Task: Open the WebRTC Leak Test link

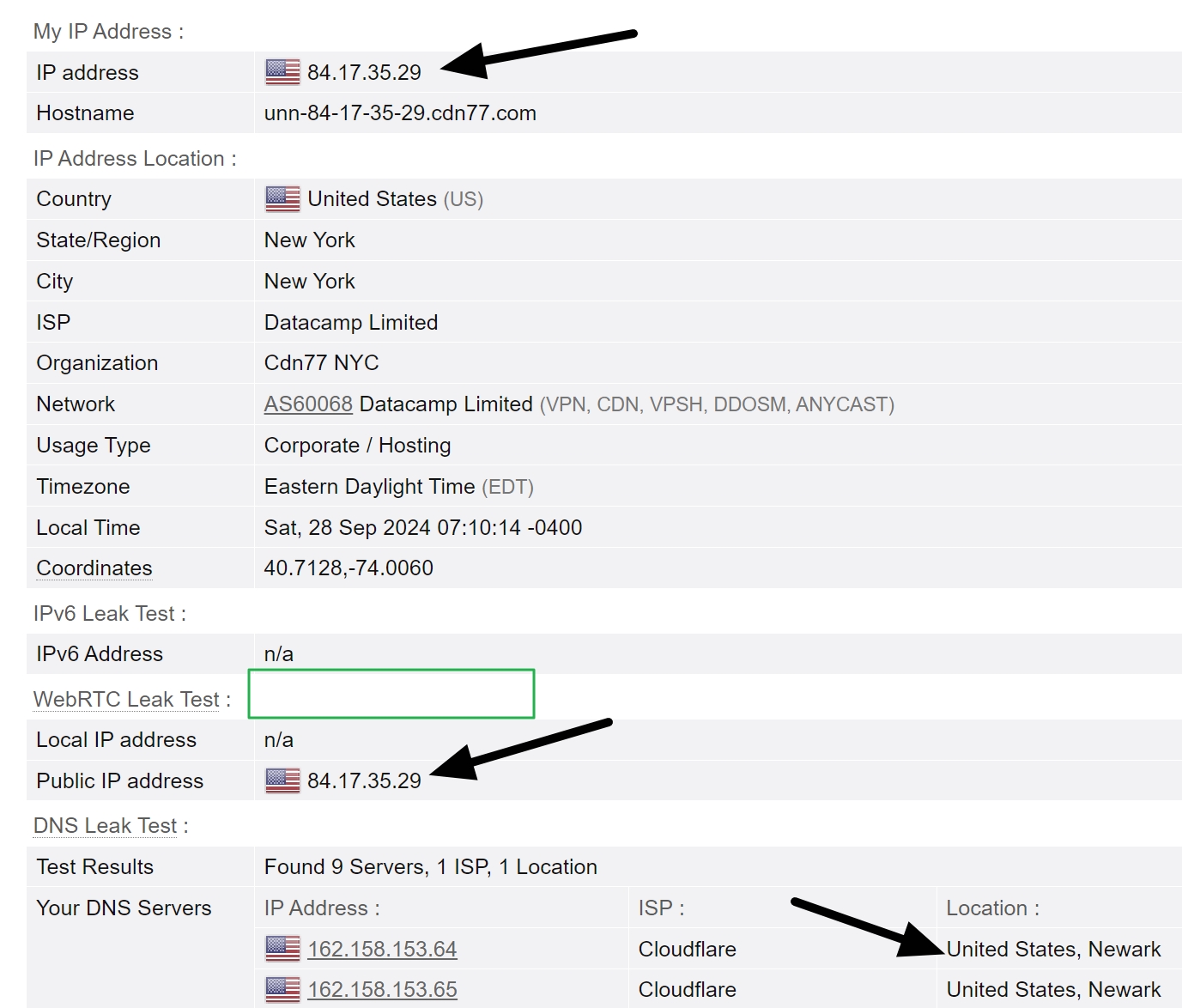Action: [125, 699]
